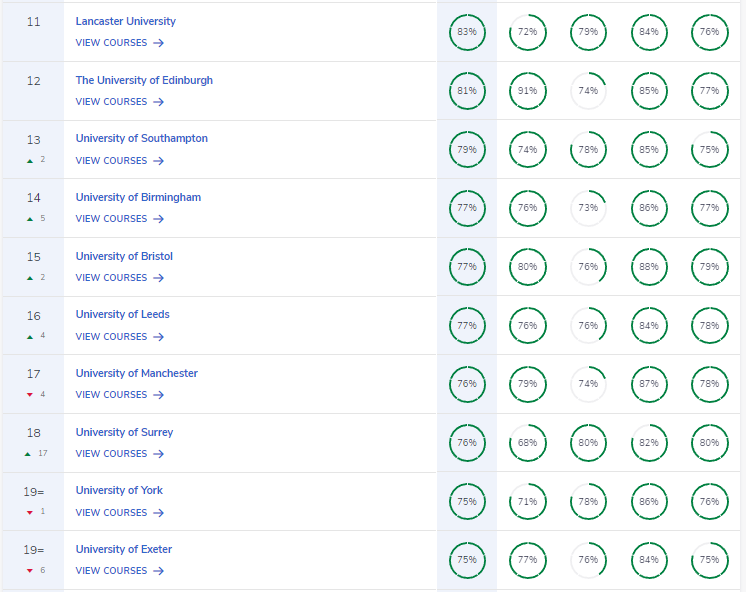The width and height of the screenshot is (746, 592).
Task: Open the University of Surrey link
Action: point(124,432)
